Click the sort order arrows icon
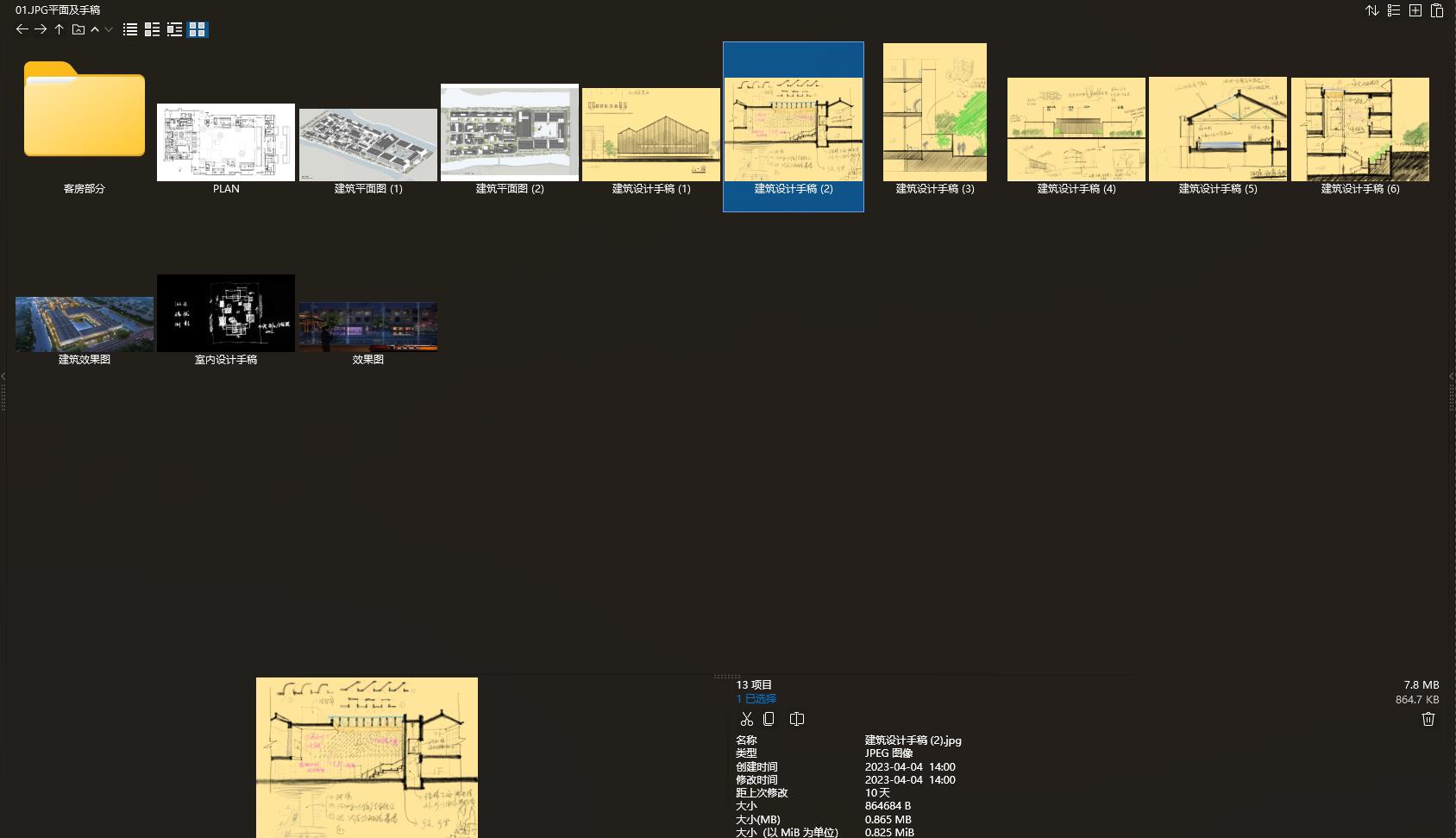The width and height of the screenshot is (1456, 838). (x=1371, y=10)
